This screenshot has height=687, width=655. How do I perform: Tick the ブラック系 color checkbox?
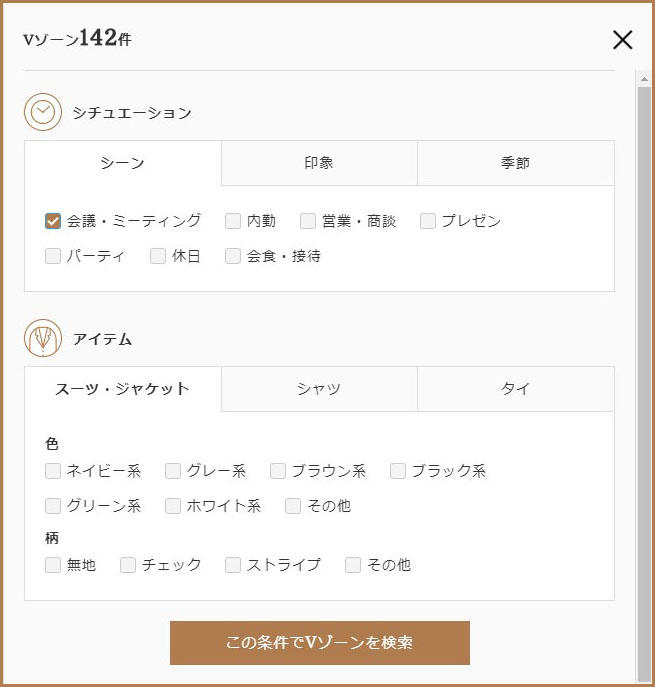coord(398,471)
